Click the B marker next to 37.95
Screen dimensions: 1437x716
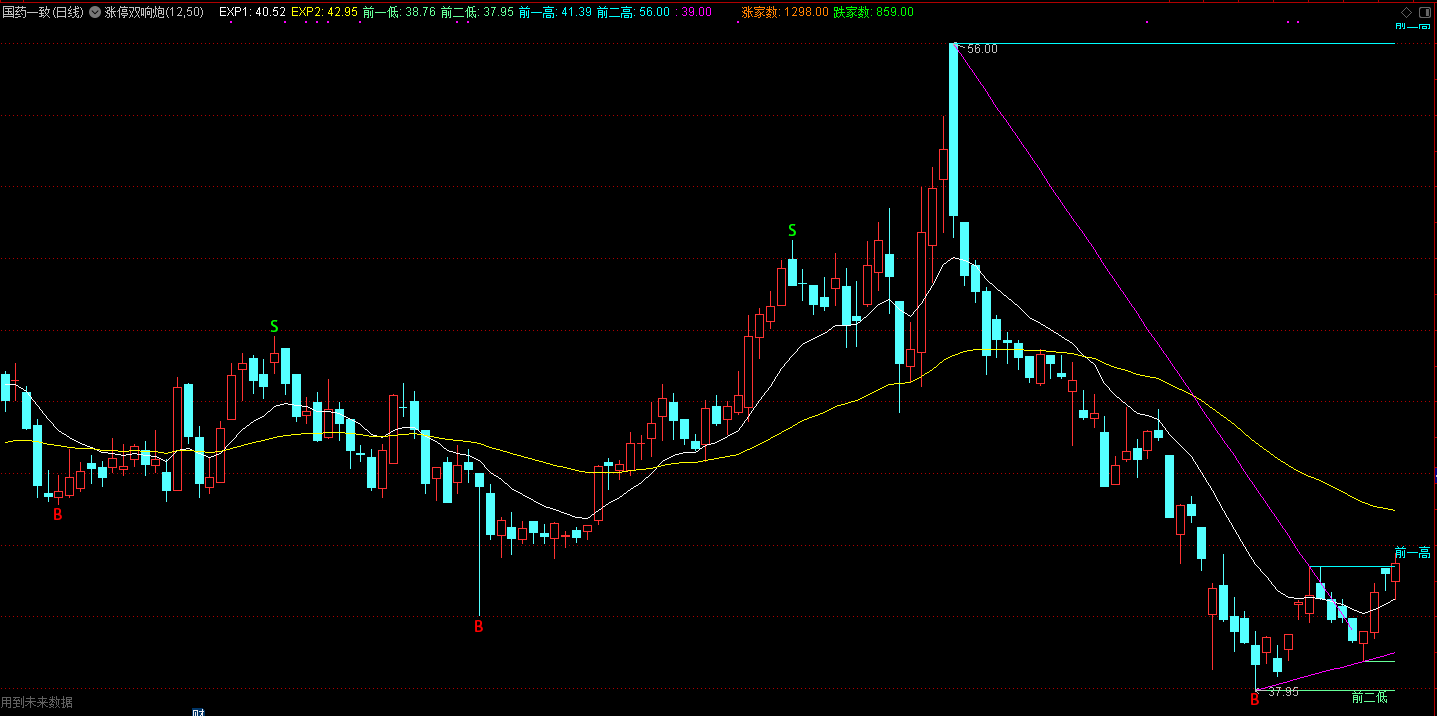1254,700
